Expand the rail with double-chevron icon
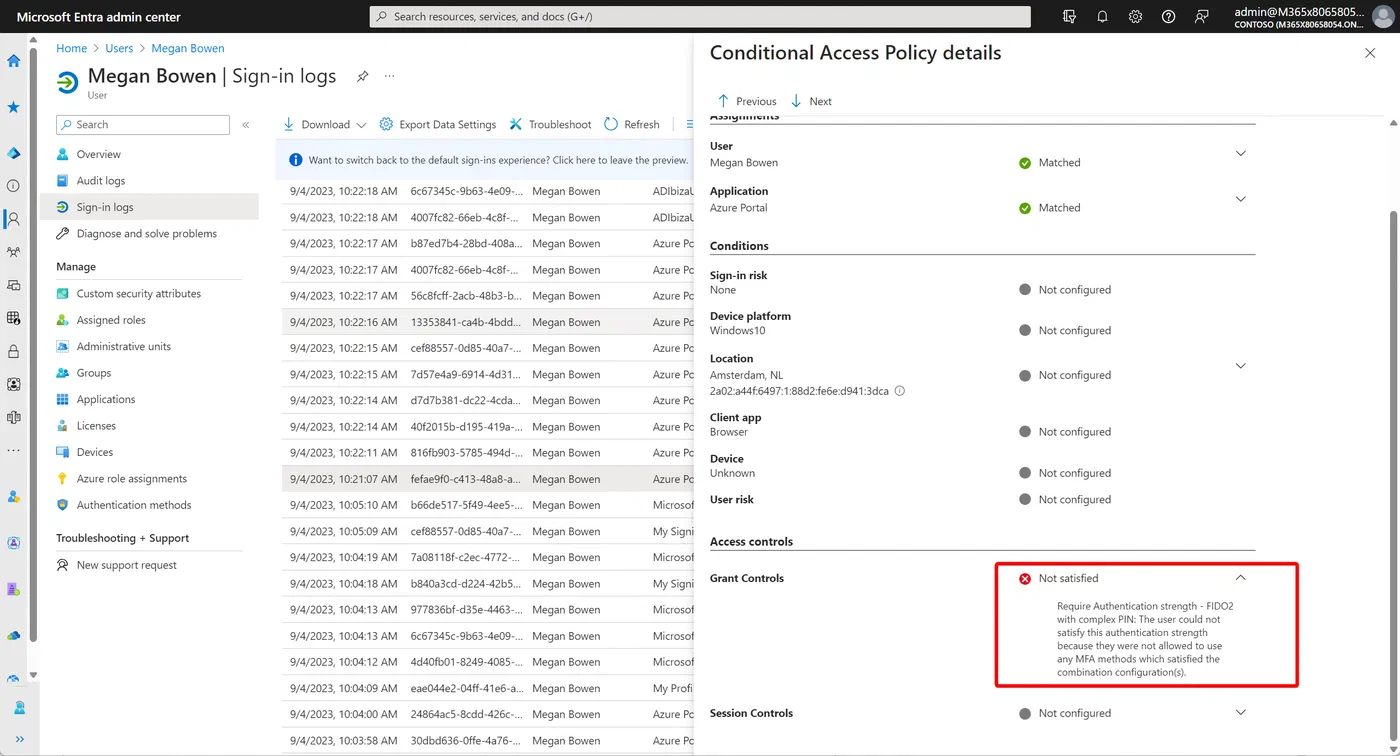 tap(19, 739)
